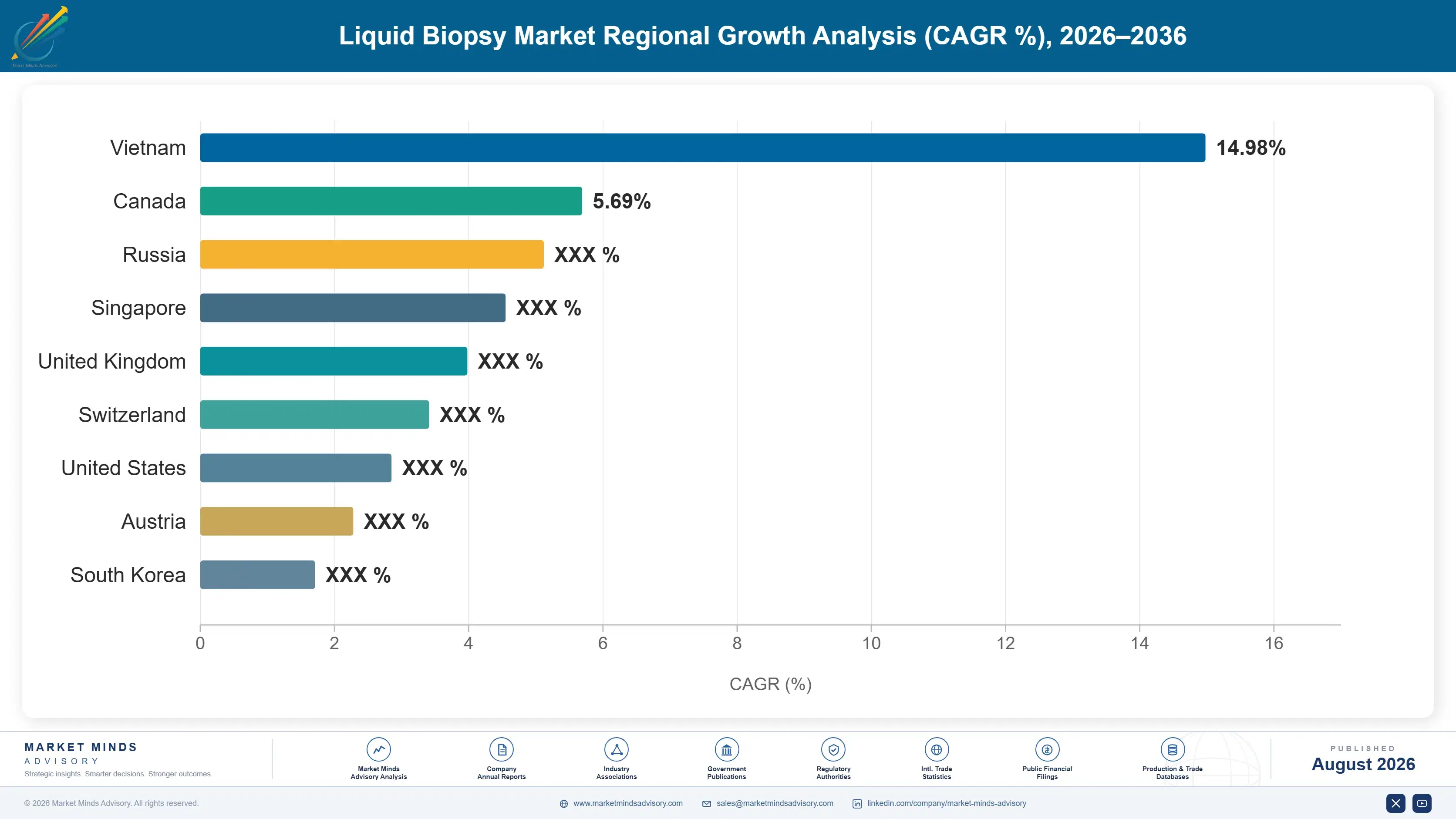Image resolution: width=1456 pixels, height=819 pixels.
Task: Open www.marketmindsadvisory.com link
Action: 627,803
